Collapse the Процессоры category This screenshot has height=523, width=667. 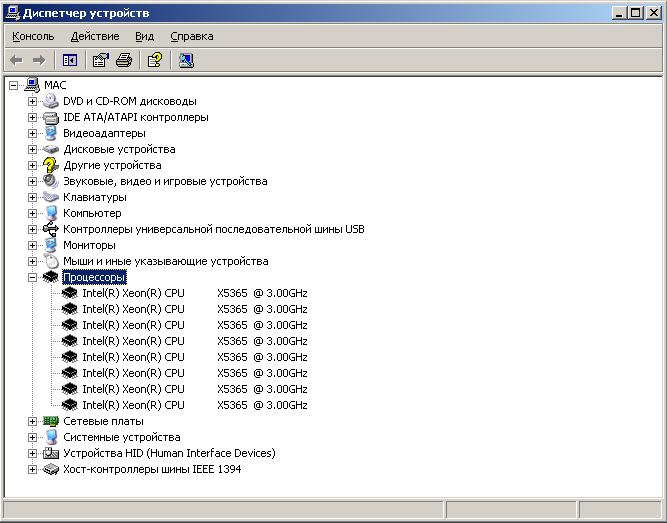(32, 277)
